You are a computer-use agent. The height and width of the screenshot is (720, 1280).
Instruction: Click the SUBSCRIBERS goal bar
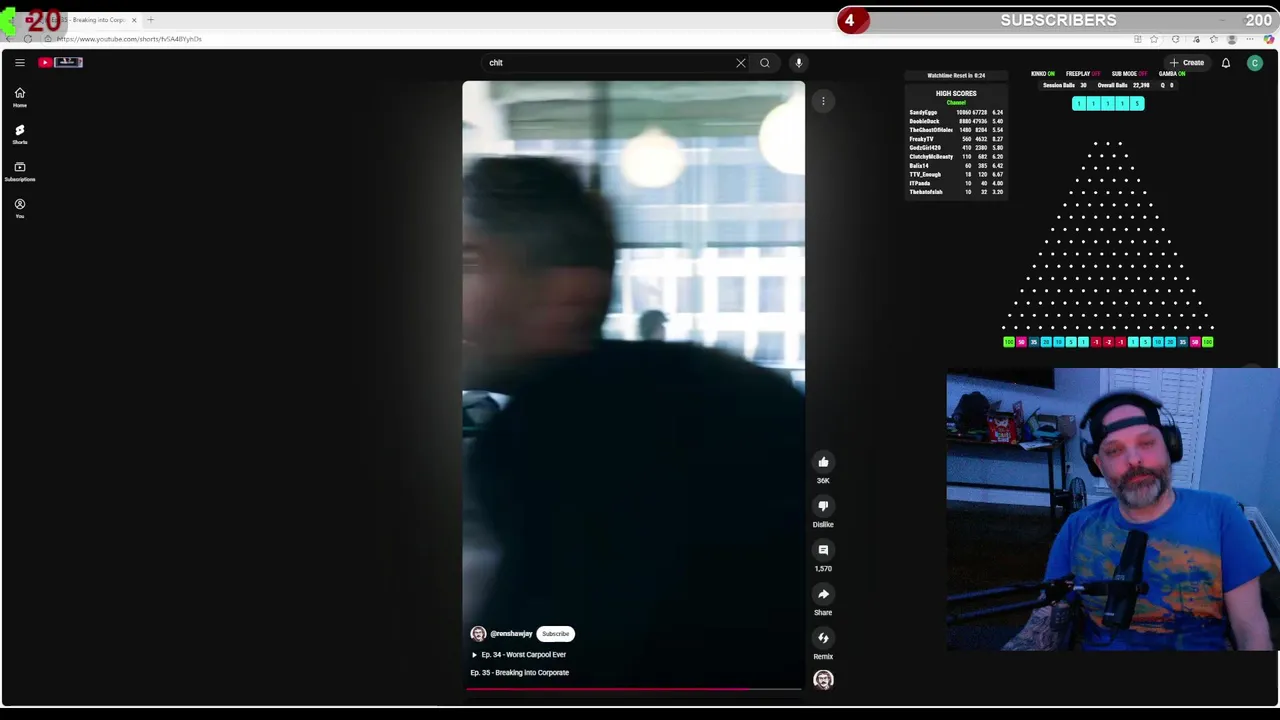(1059, 20)
